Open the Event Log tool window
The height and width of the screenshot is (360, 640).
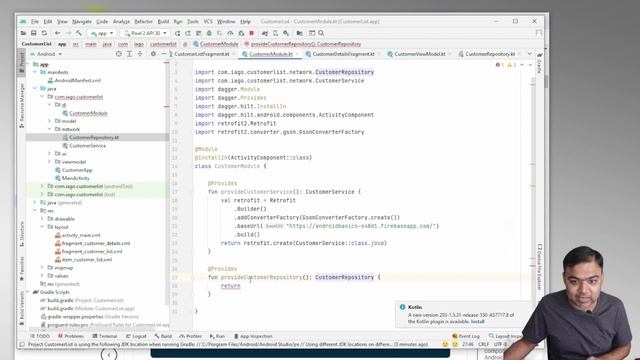point(466,336)
